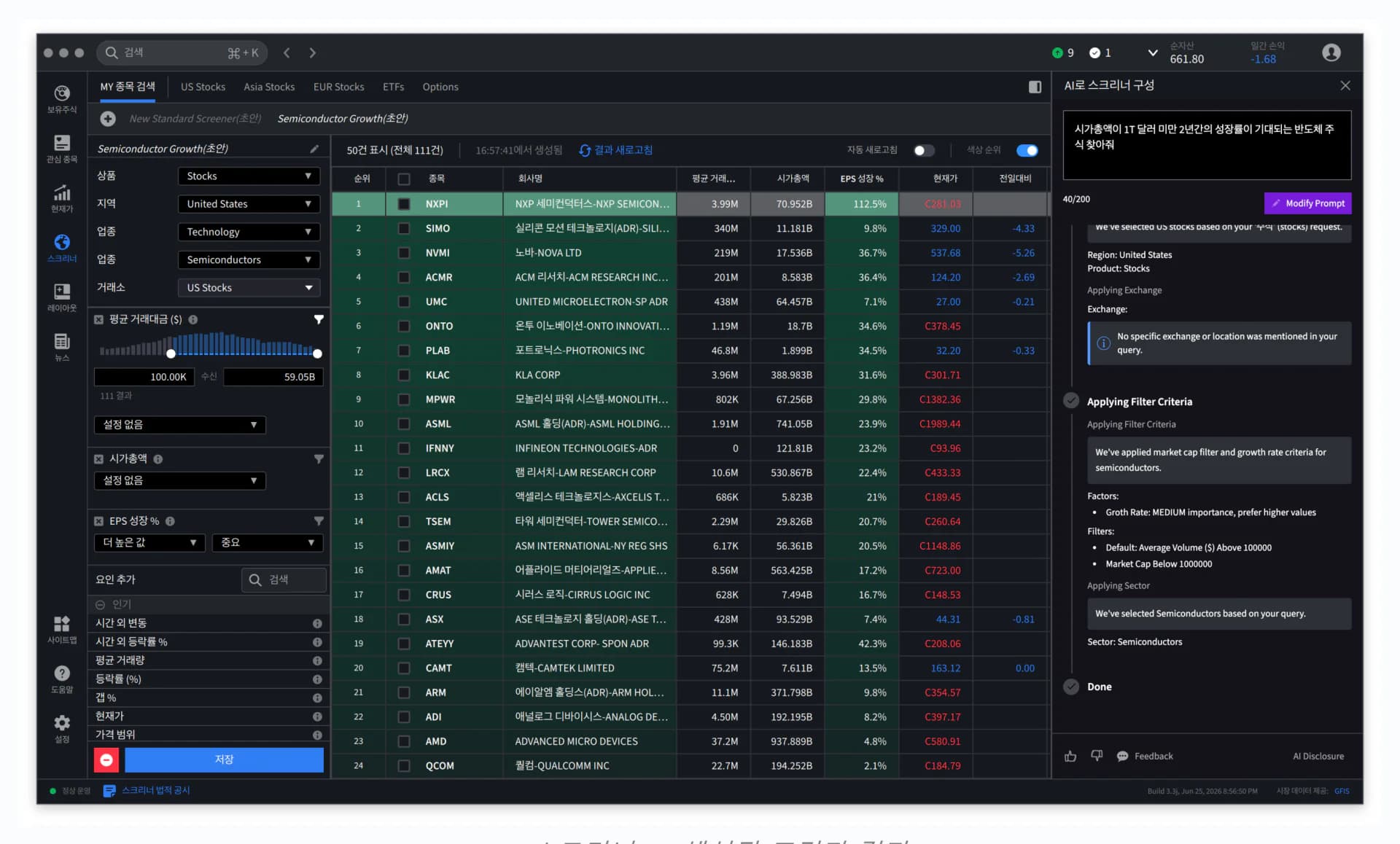
Task: Check the select-all header checkbox
Action: pos(403,179)
